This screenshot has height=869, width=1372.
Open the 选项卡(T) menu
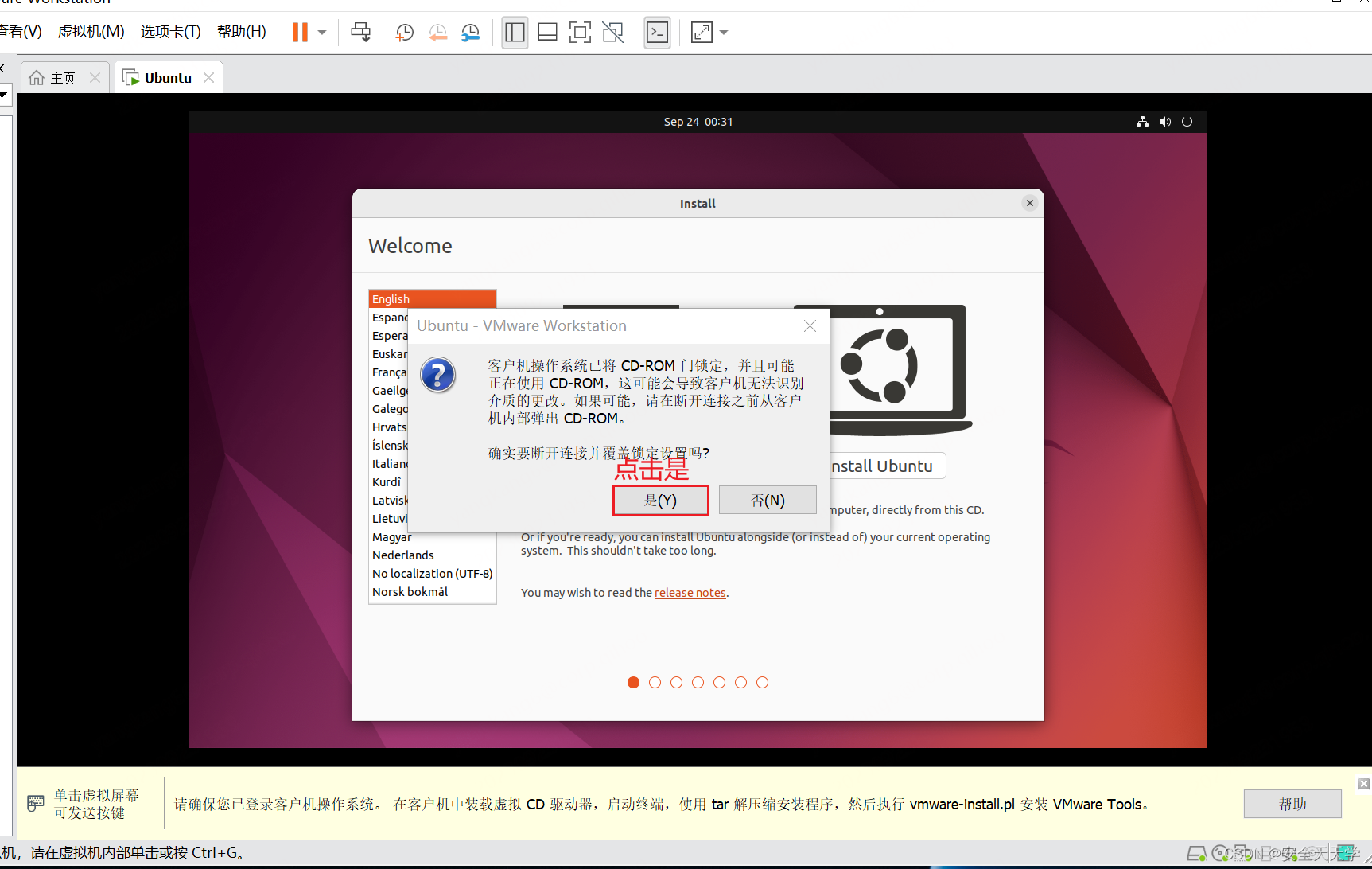pos(170,32)
